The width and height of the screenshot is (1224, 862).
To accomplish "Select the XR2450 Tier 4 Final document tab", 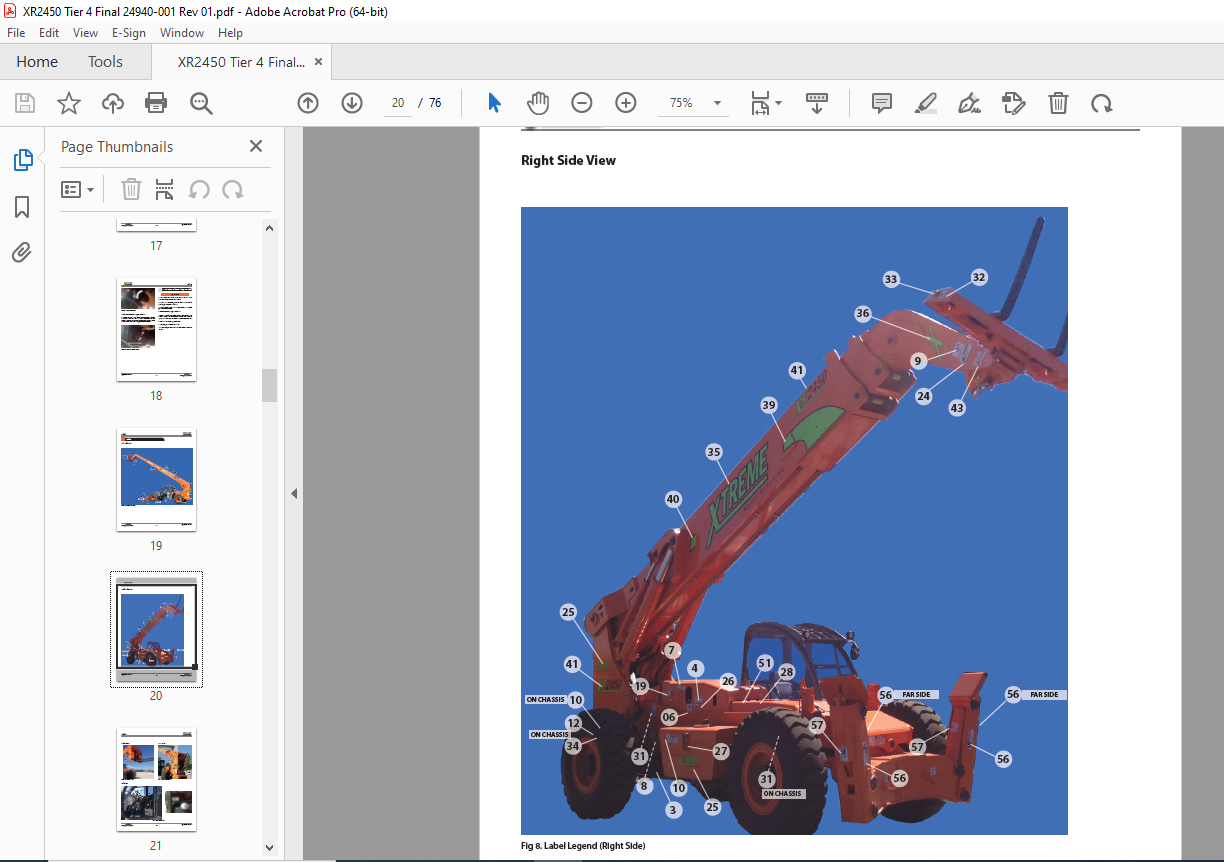I will coord(241,62).
